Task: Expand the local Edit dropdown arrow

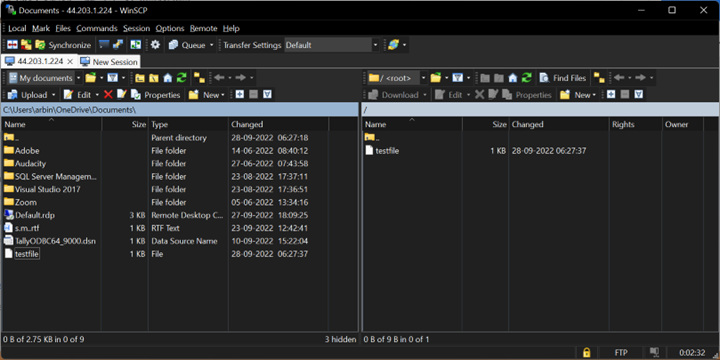Action: (97, 95)
